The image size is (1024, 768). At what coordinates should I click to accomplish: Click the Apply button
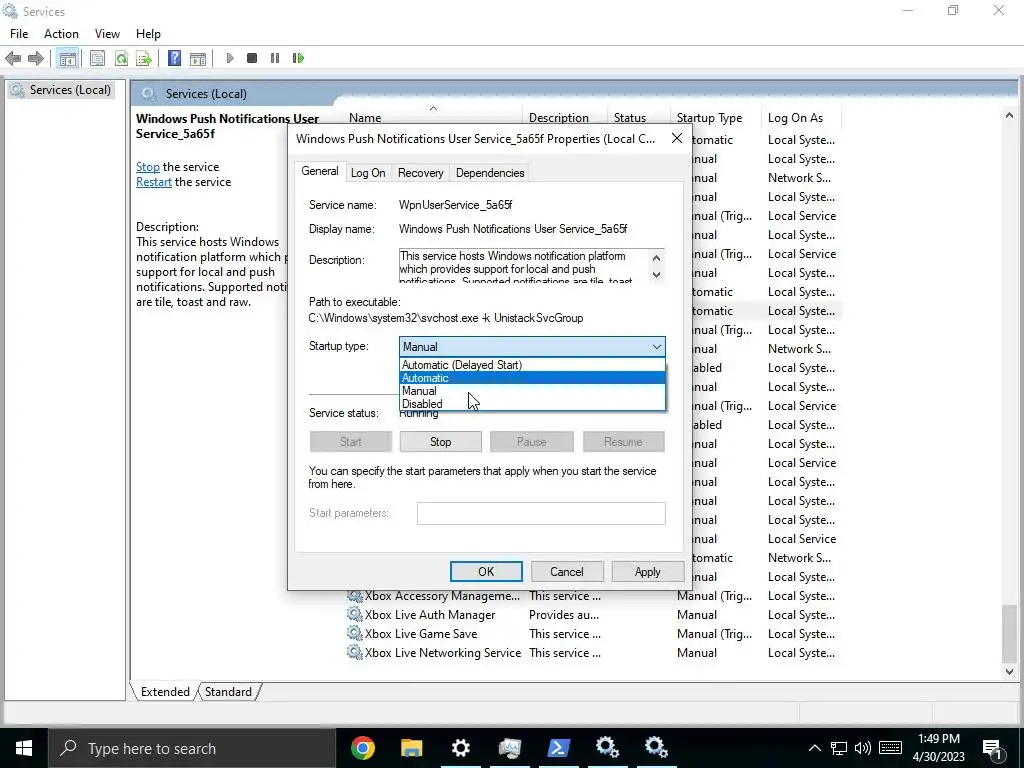[647, 571]
